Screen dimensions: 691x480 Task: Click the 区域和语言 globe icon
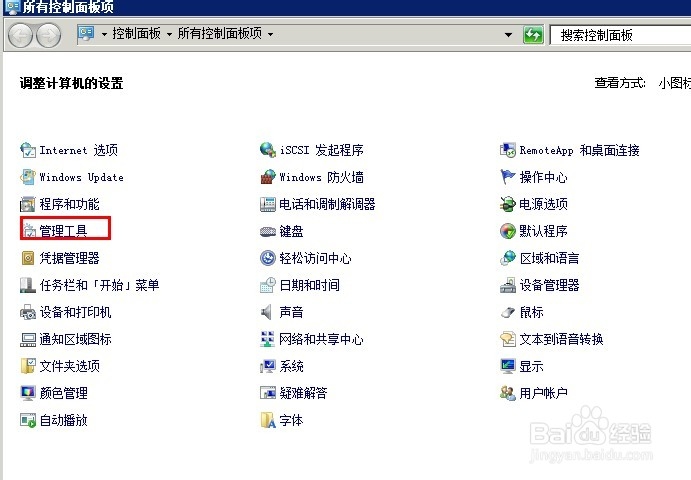pyautogui.click(x=508, y=258)
